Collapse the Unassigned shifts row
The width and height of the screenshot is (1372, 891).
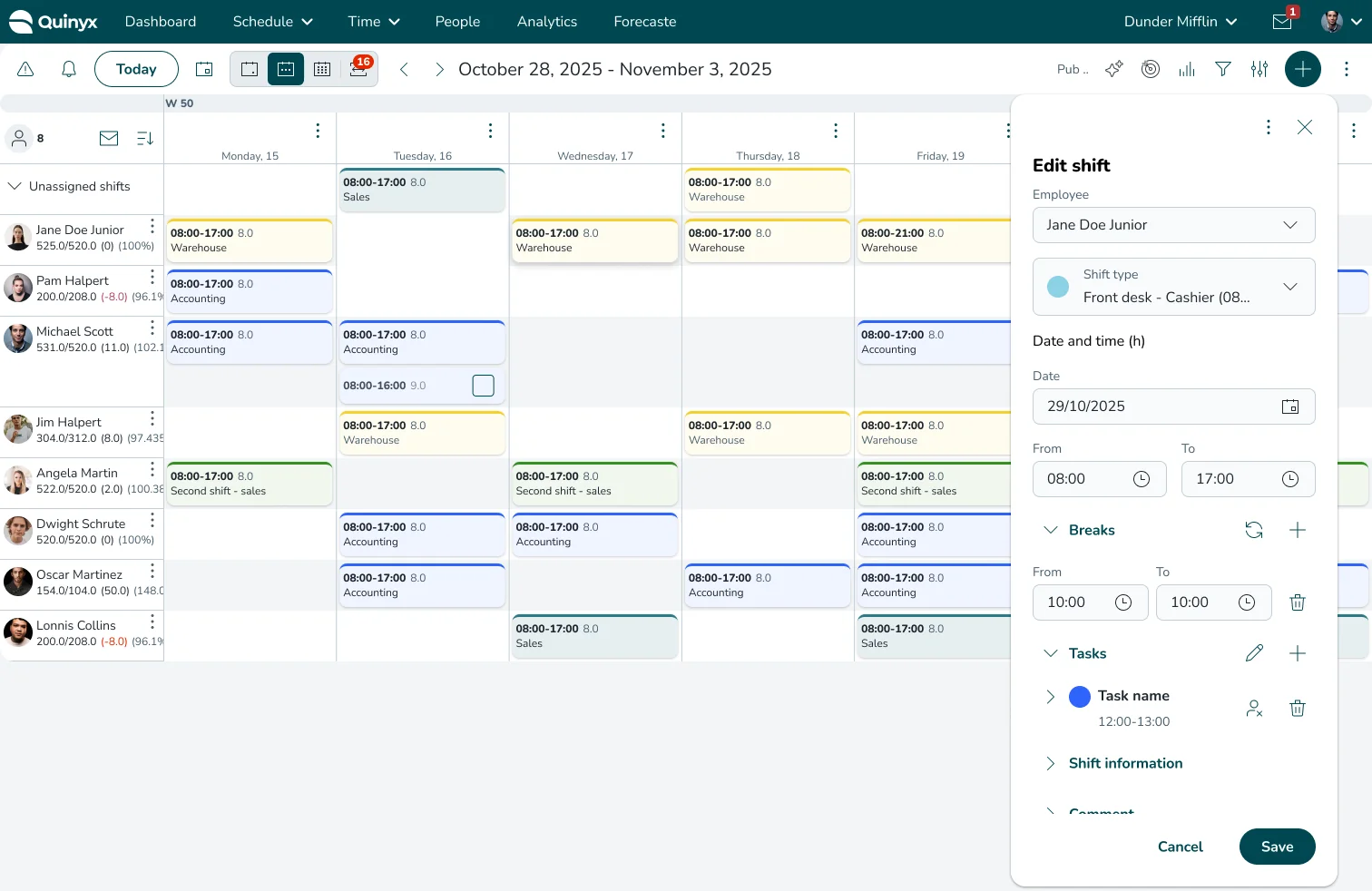(15, 186)
